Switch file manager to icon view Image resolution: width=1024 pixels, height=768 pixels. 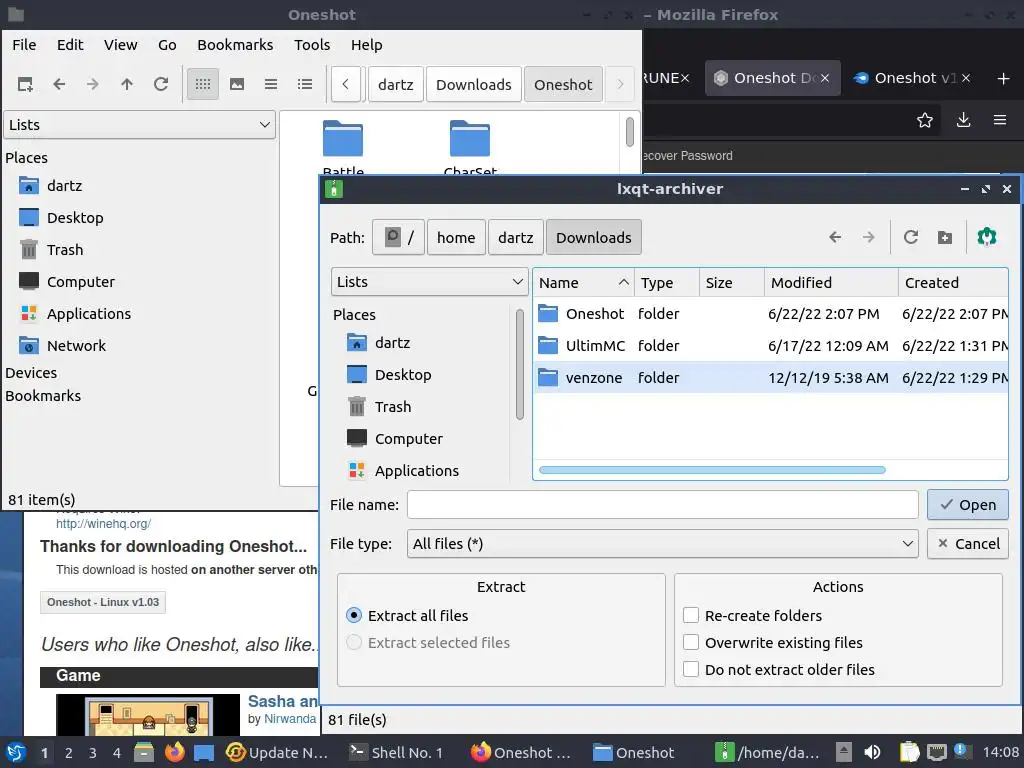tap(203, 84)
